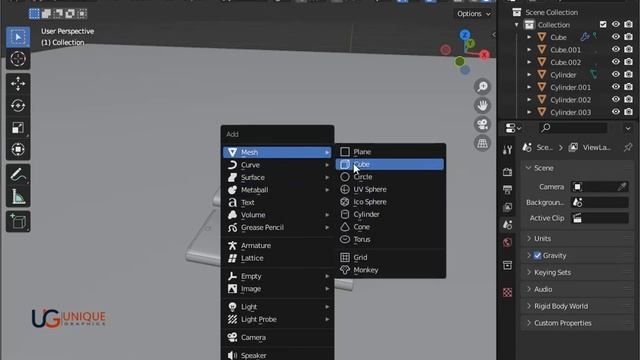
Task: Choose the Add Cube tool
Action: (x=18, y=222)
